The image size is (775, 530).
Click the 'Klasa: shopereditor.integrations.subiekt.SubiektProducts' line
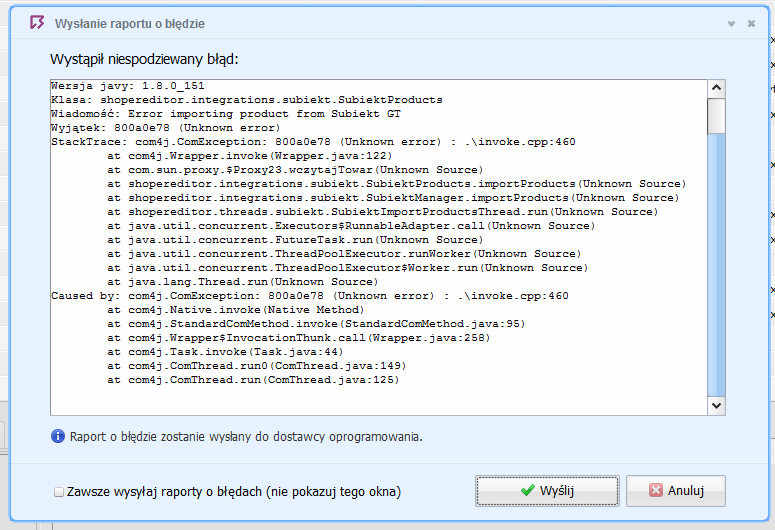click(247, 100)
